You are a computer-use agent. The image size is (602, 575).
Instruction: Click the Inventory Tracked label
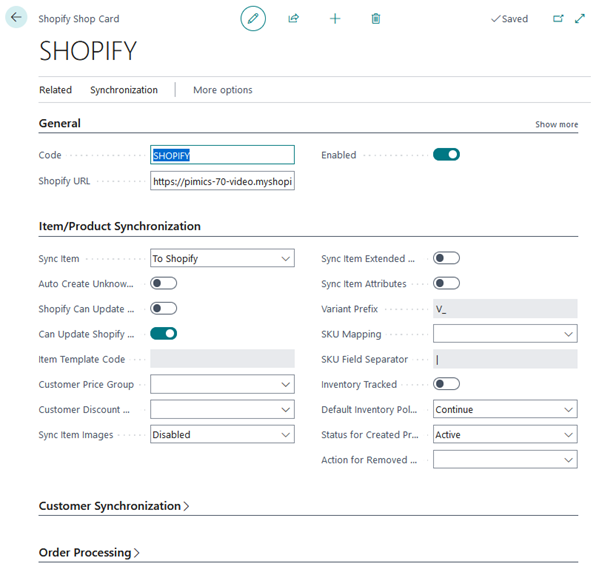(x=359, y=385)
